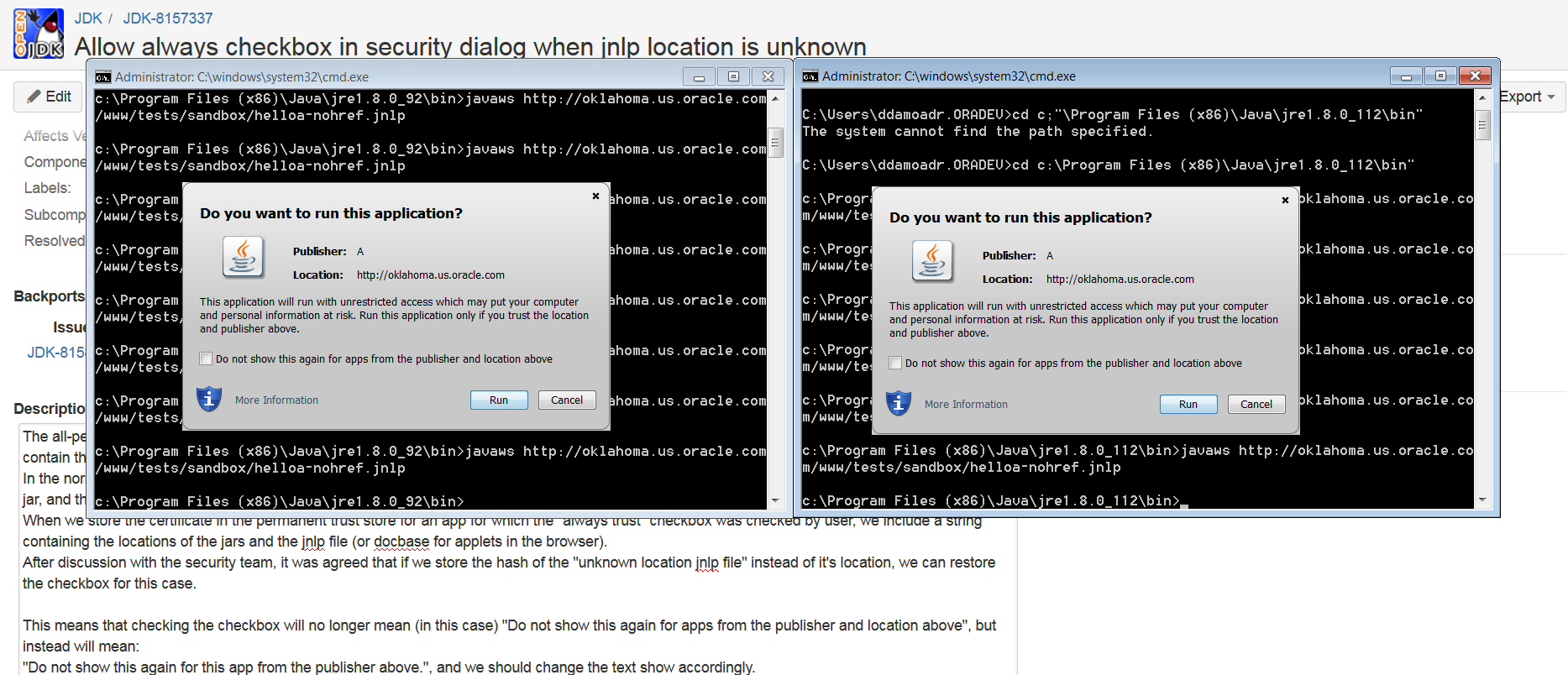Click cmd icon in left window title bar
Screen dimensions: 1568x675
point(103,77)
